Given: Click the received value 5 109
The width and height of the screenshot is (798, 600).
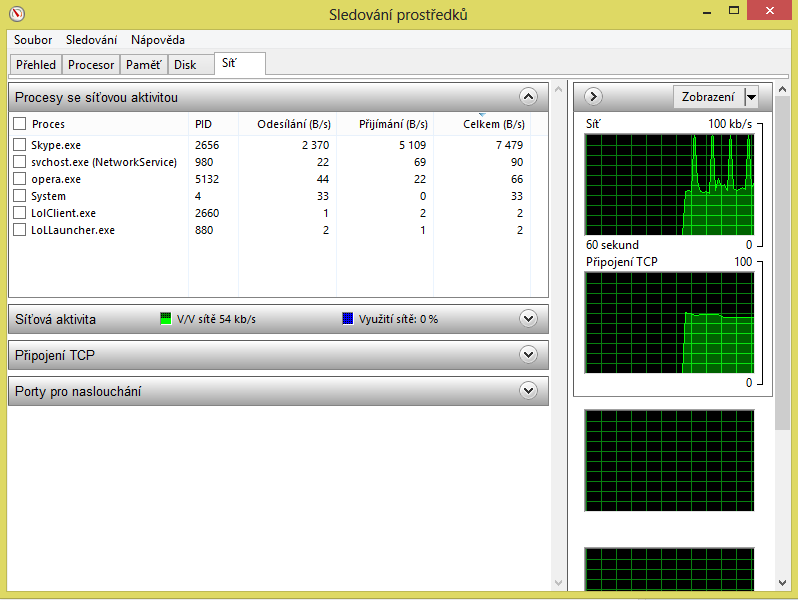Looking at the screenshot, I should point(412,145).
